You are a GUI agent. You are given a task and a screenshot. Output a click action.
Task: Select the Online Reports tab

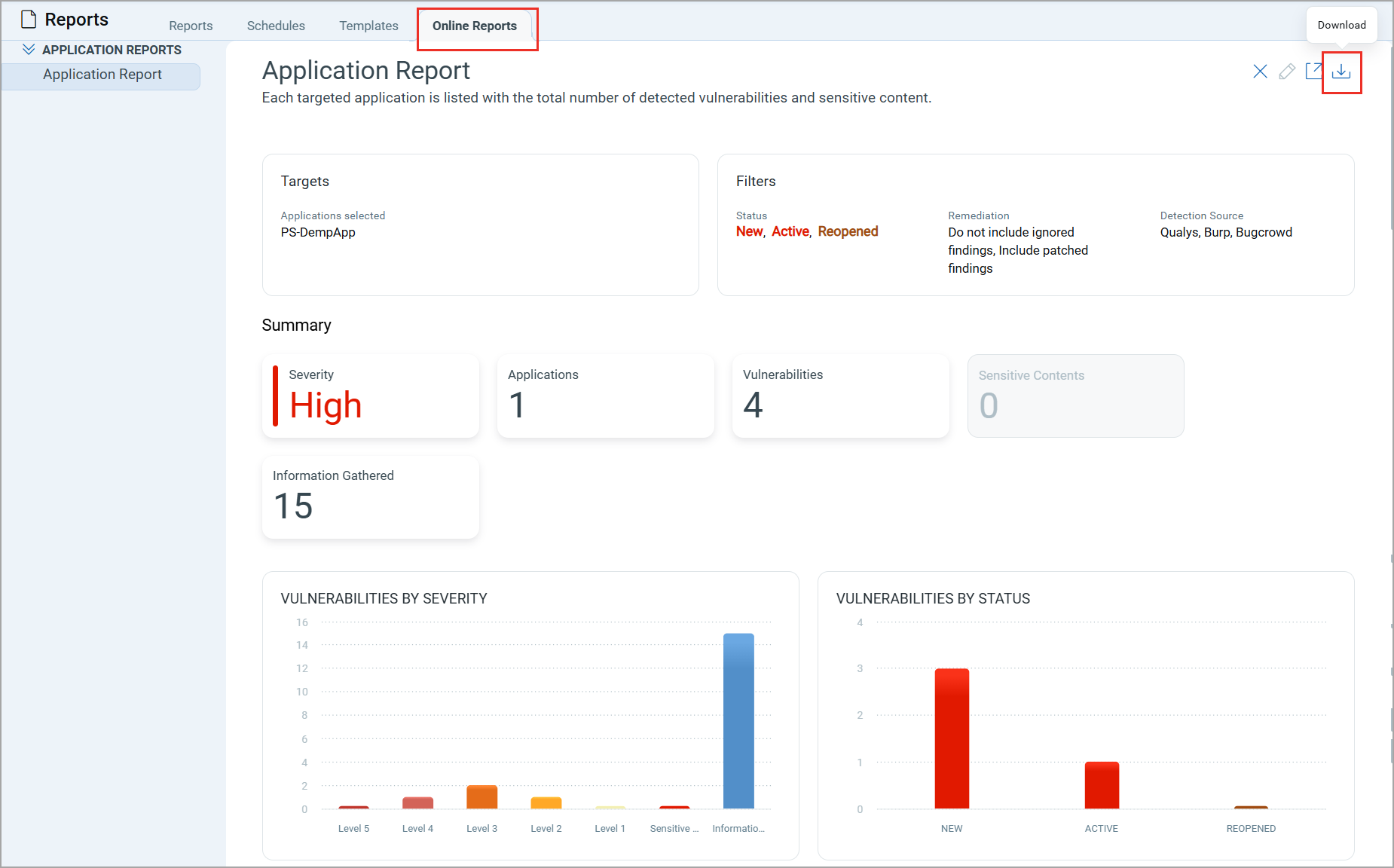475,26
